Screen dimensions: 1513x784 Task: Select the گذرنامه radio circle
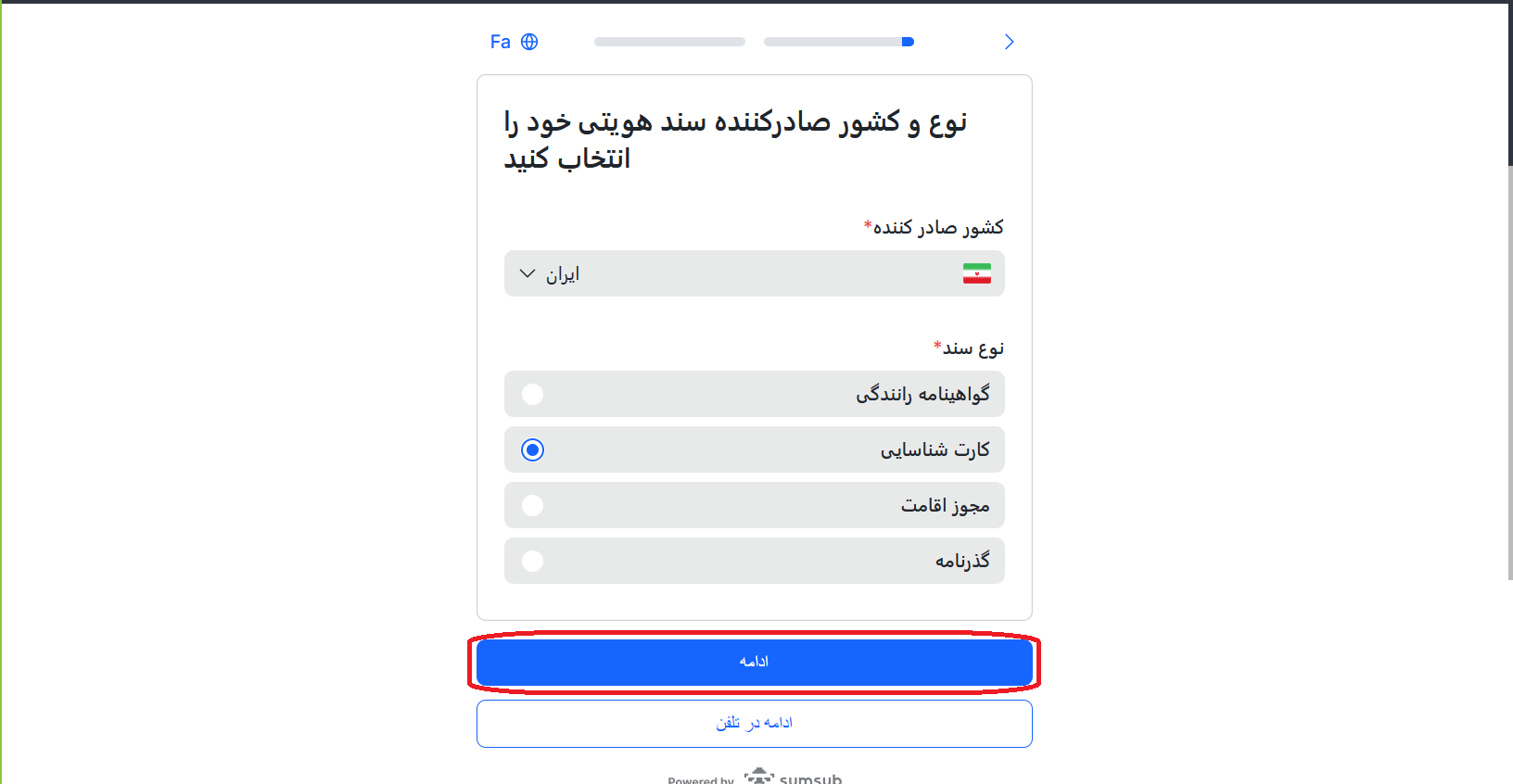click(x=532, y=561)
